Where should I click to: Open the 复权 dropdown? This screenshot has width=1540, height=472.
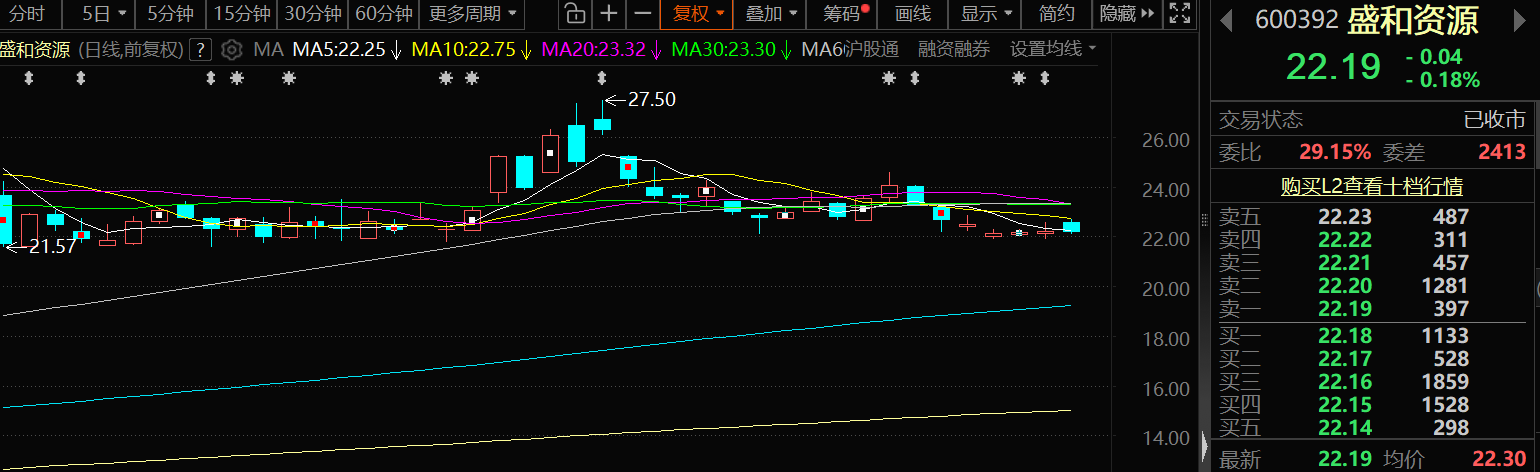pyautogui.click(x=698, y=14)
